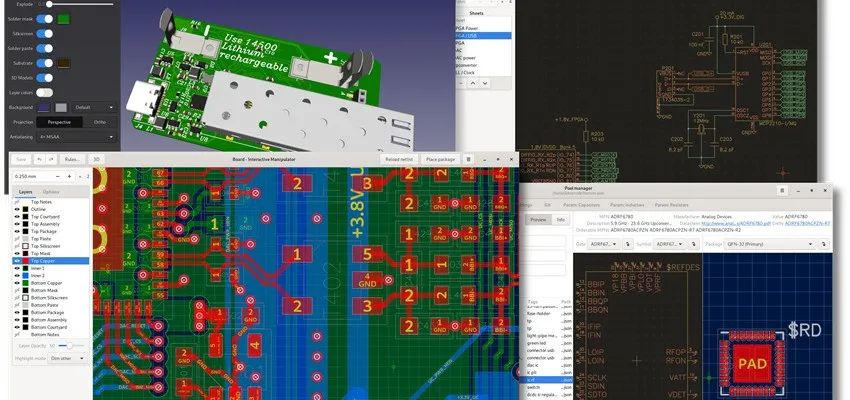
Task: Disable the Silkscreen toggle
Action: tap(43, 33)
